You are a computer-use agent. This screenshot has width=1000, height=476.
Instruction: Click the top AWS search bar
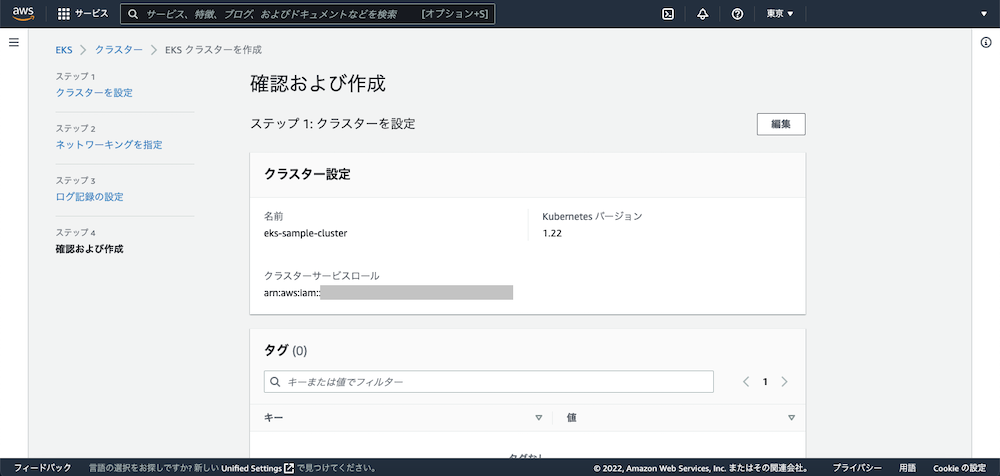click(307, 14)
